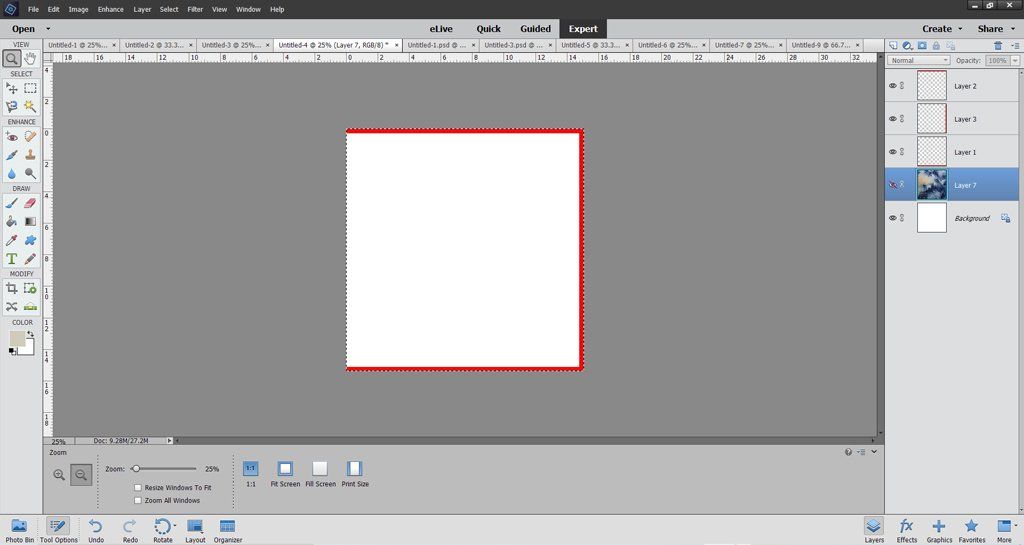Screen dimensions: 1024x545
Task: Select the Eyedropper color picker tool
Action: 12,240
